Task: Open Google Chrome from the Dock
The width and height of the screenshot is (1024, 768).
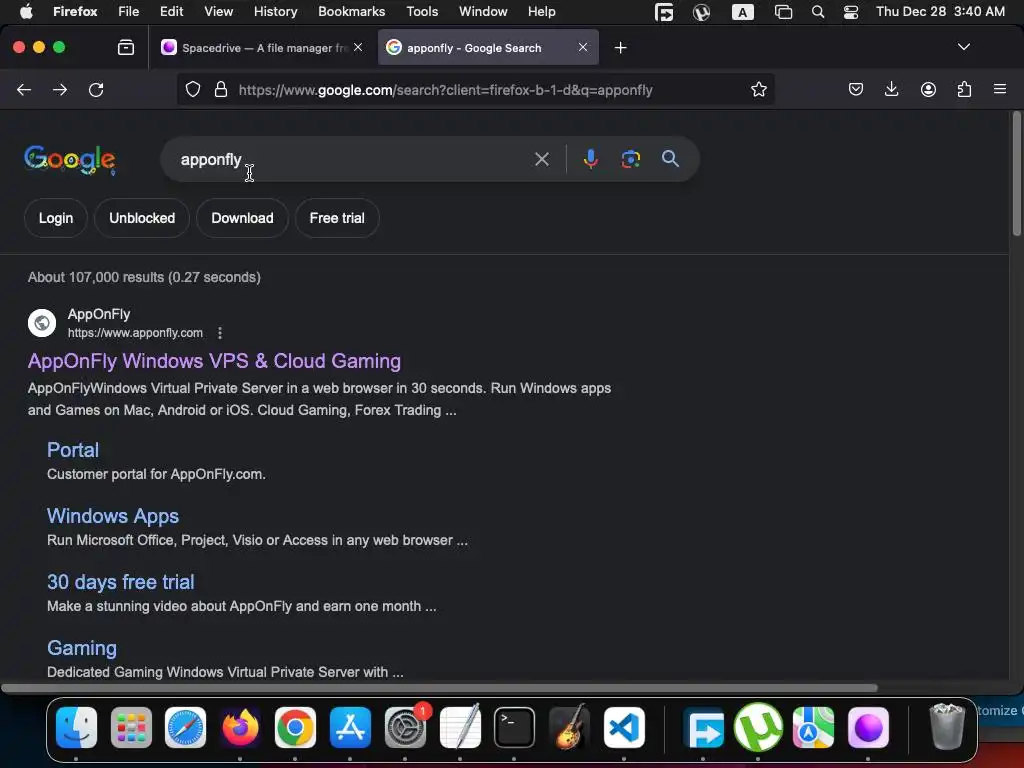Action: [295, 728]
